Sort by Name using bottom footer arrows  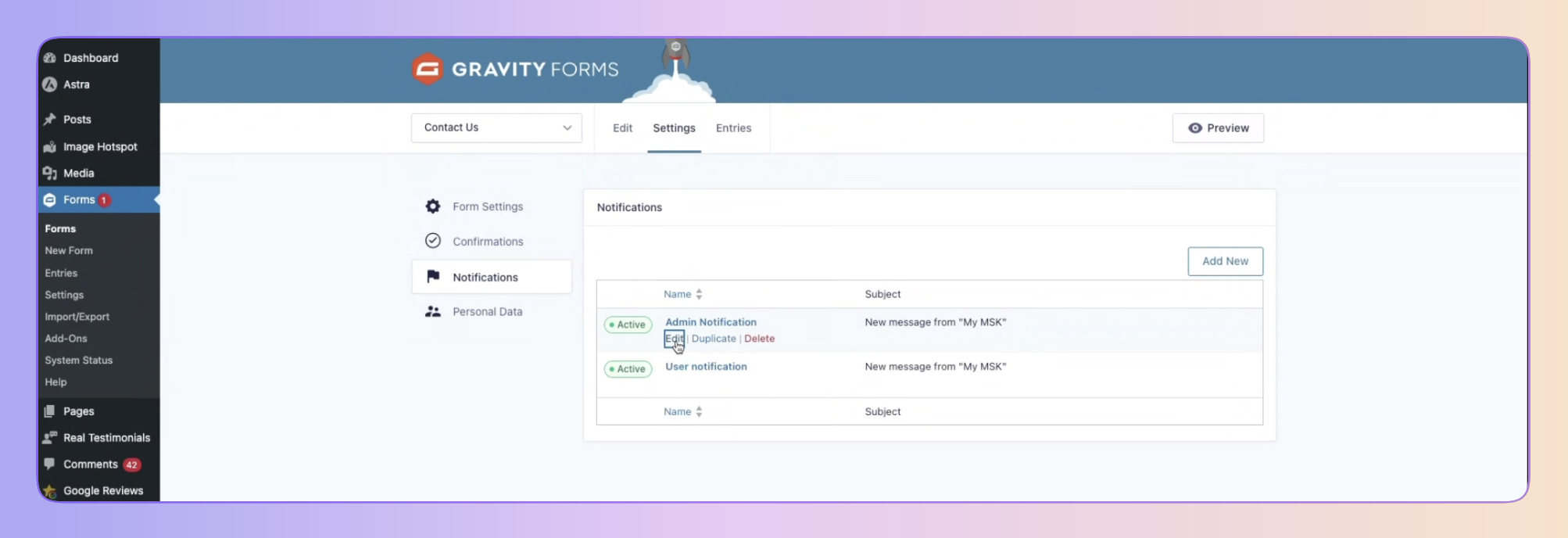699,411
